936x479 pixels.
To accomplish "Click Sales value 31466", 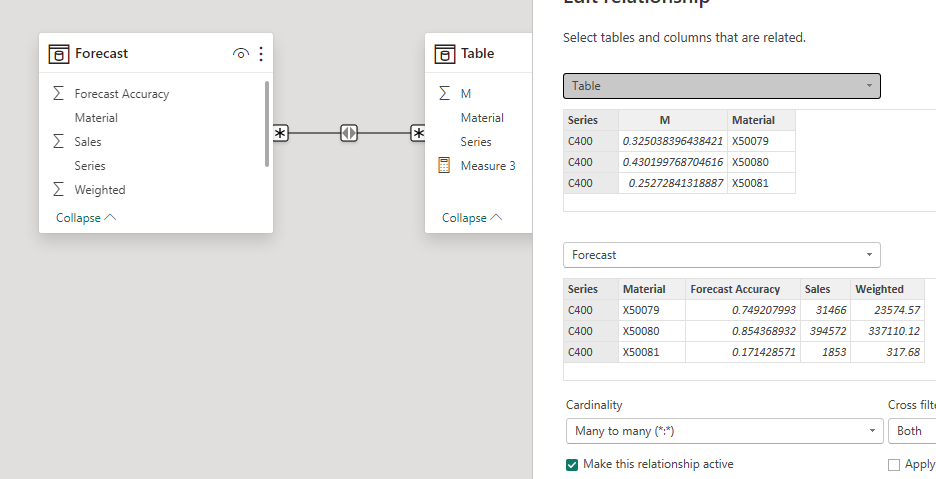I will coord(825,311).
